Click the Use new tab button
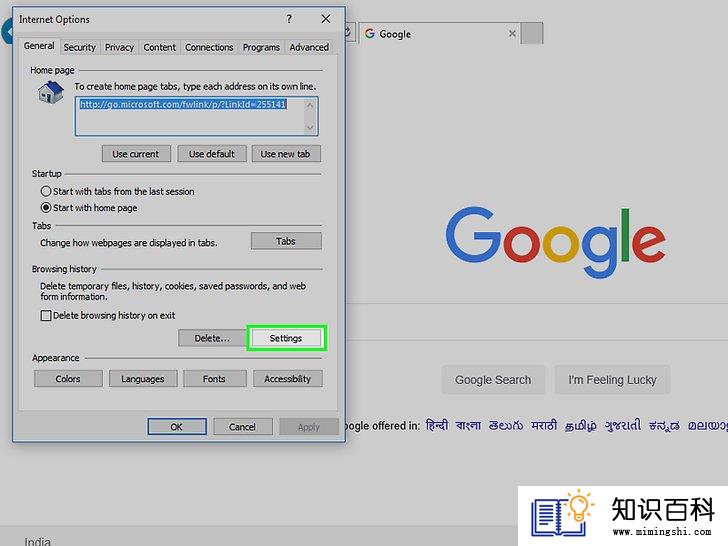 286,154
